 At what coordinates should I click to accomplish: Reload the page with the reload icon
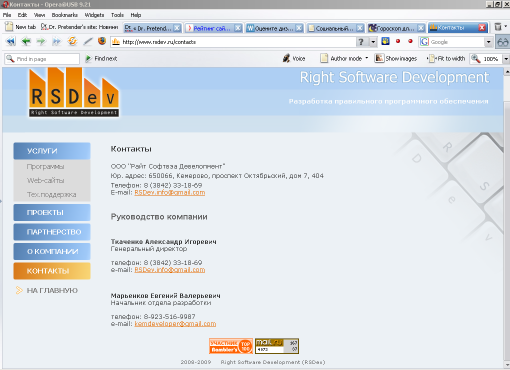click(x=72, y=41)
